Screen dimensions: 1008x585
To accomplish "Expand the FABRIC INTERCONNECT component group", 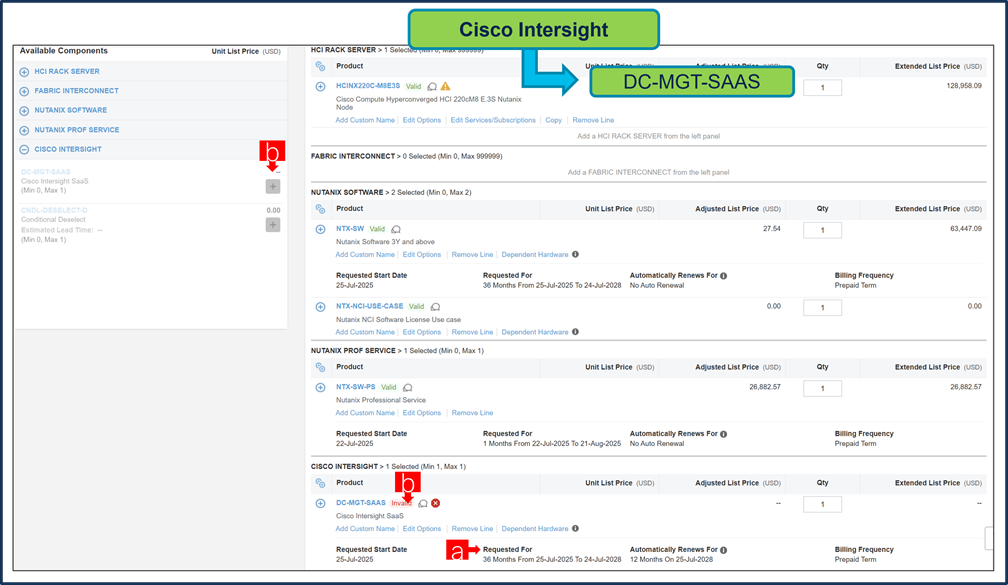I will (x=24, y=91).
